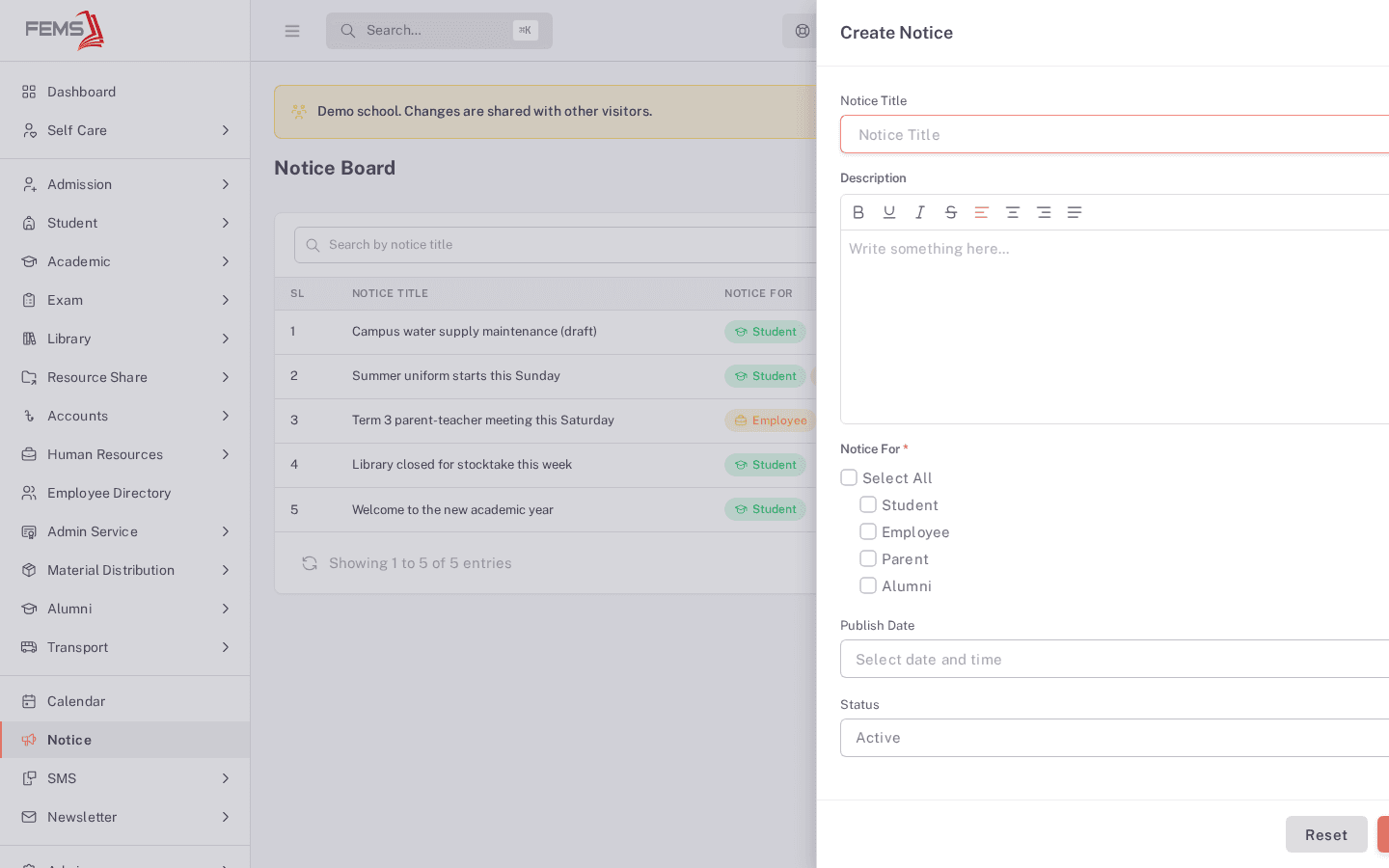Expand the Admission chevron
Screen dimensions: 1389x868
click(x=226, y=184)
